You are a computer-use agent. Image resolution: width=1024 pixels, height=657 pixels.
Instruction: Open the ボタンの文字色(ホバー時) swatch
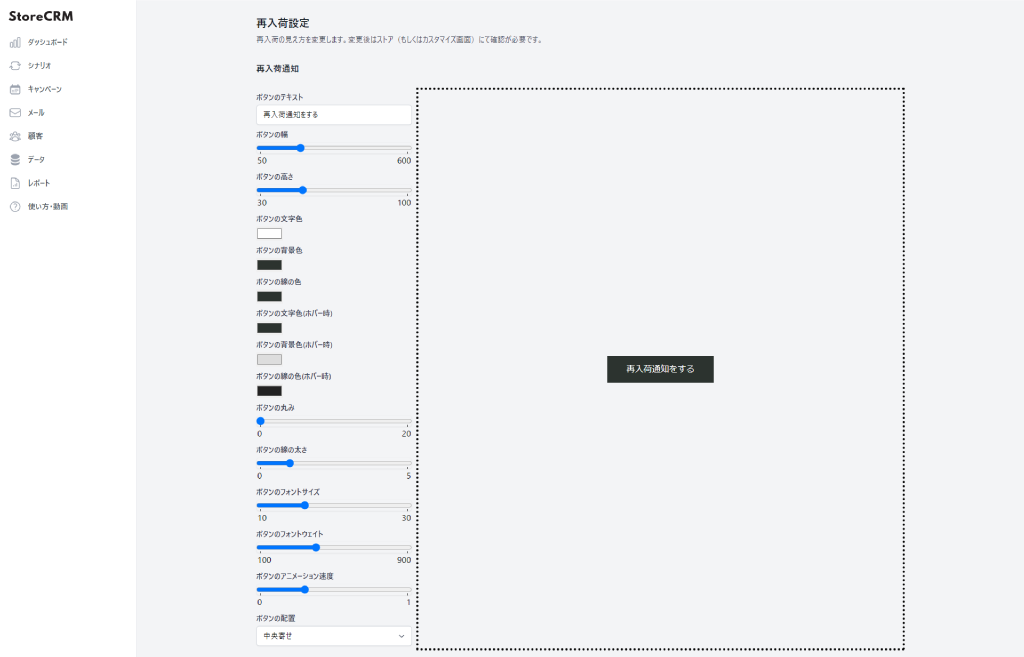[269, 328]
